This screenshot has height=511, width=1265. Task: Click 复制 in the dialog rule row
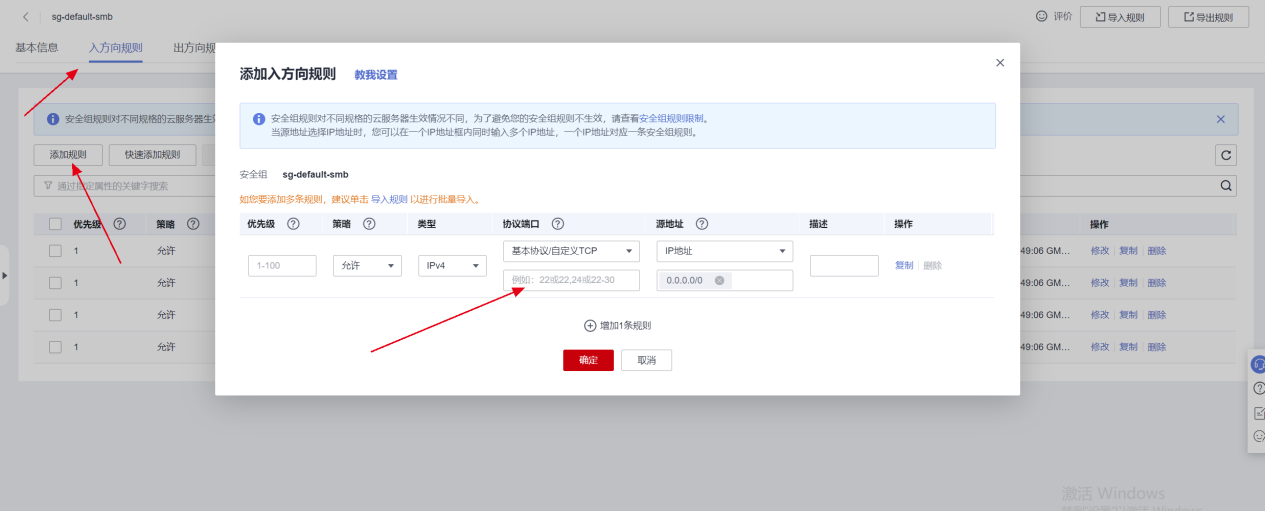pos(904,265)
